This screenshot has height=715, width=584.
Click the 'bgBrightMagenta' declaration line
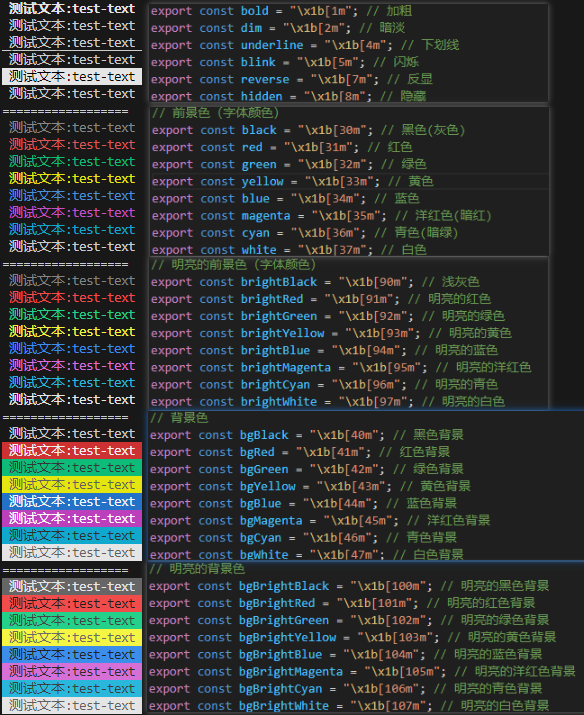click(362, 672)
